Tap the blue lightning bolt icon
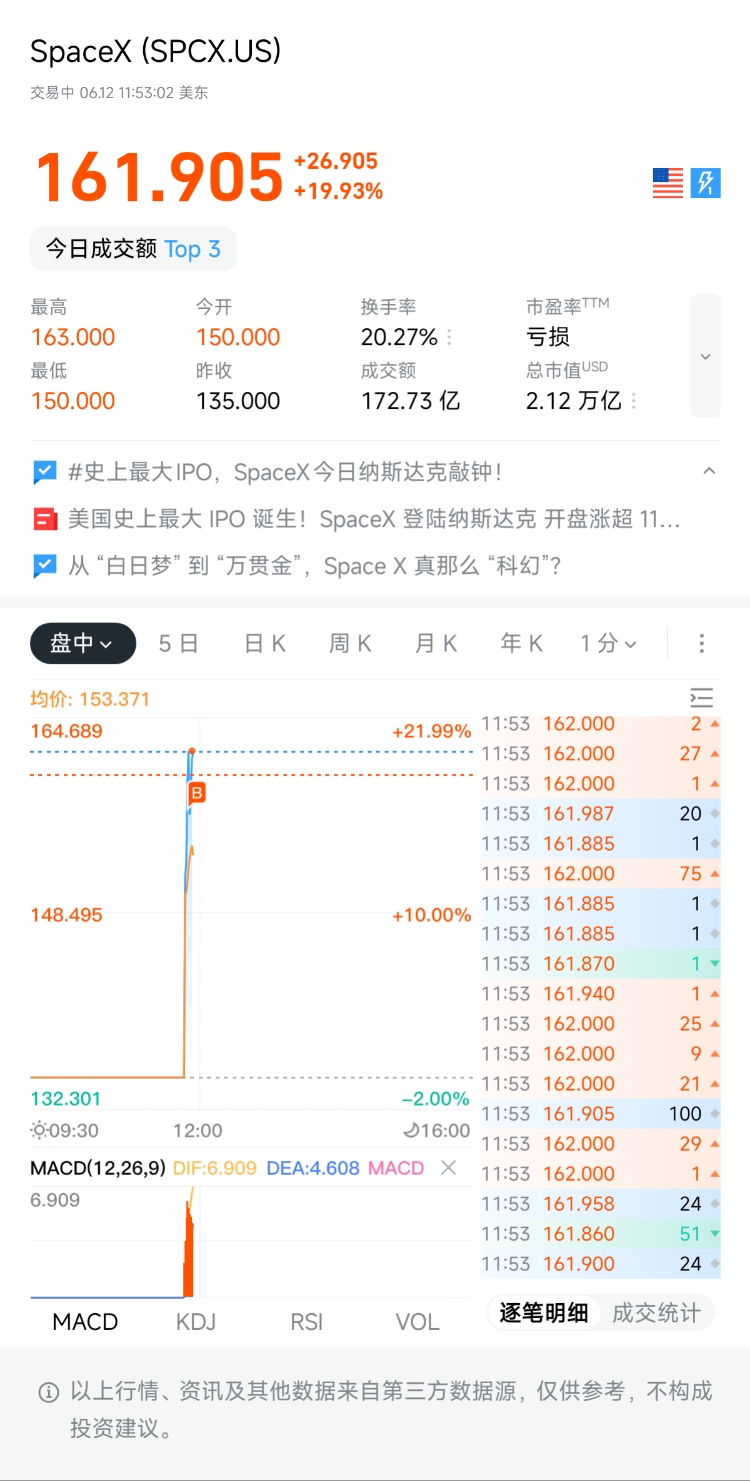Image resolution: width=750 pixels, height=1481 pixels. (706, 183)
